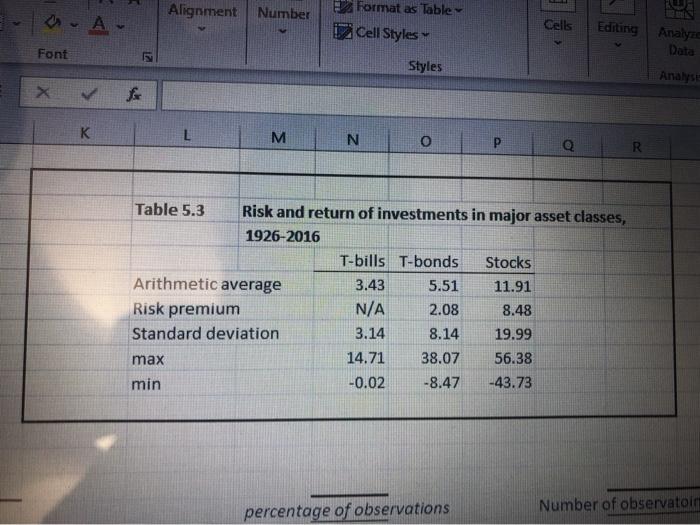Image resolution: width=700 pixels, height=525 pixels.
Task: Select cell with value 2.08
Action: click(x=425, y=310)
